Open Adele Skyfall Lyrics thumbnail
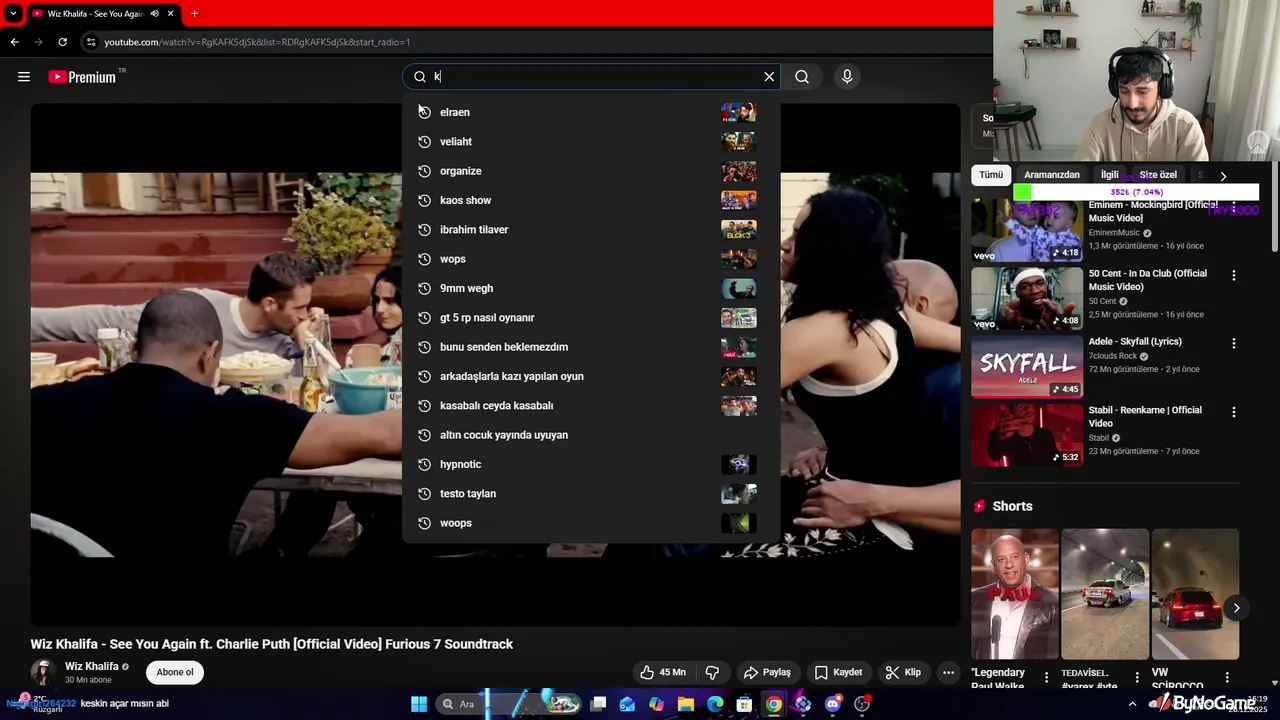Viewport: 1280px width, 720px height. (1027, 366)
